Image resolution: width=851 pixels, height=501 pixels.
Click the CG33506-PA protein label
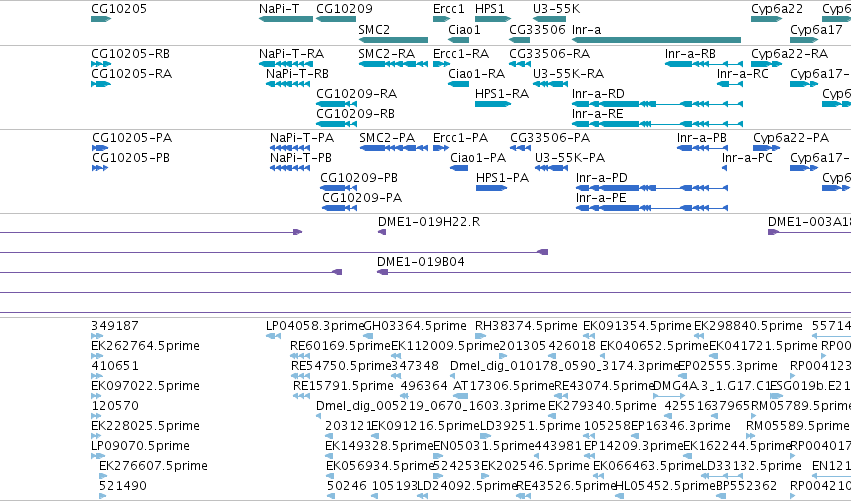(x=550, y=138)
